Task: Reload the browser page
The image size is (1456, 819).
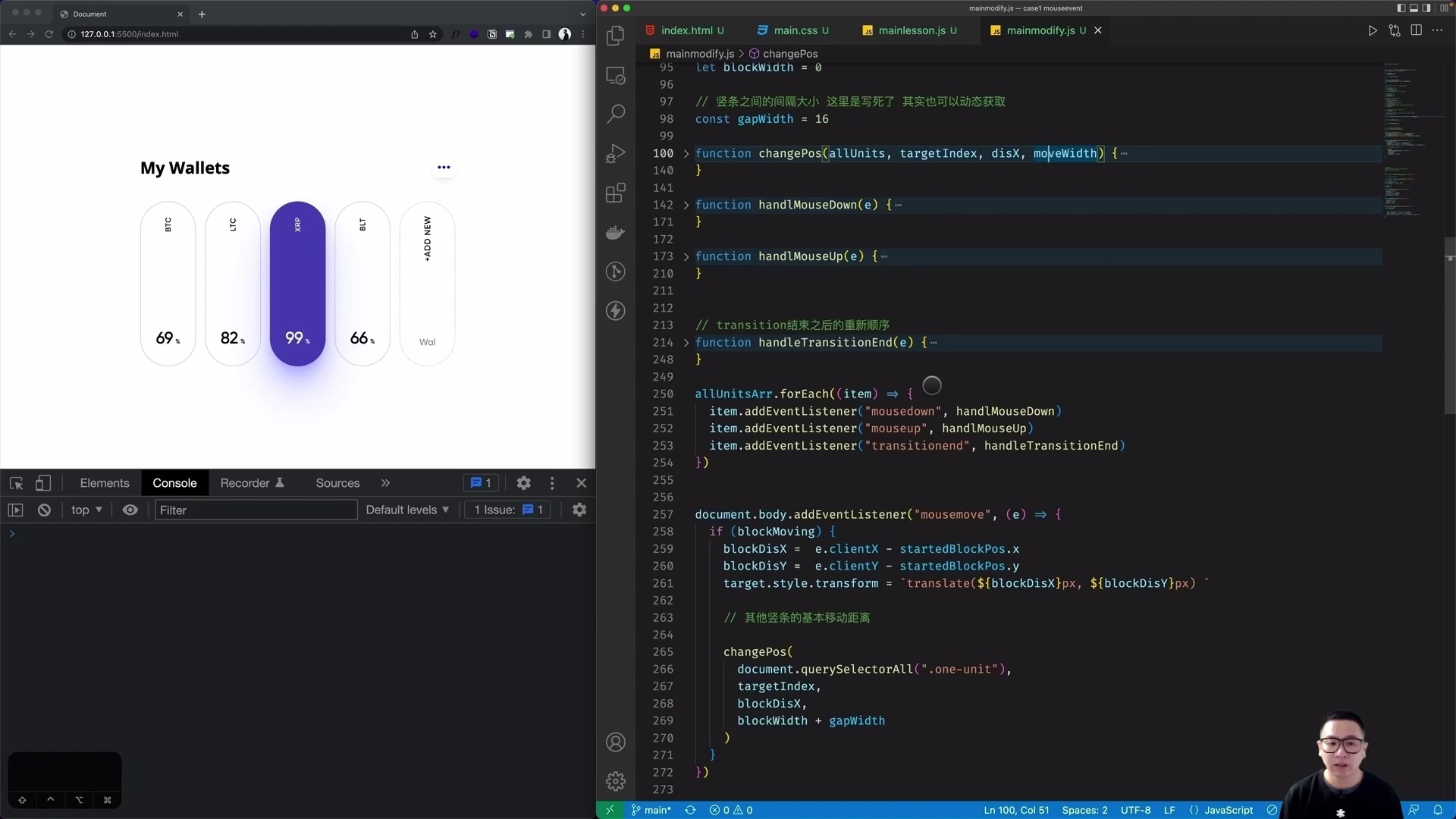Action: click(49, 34)
